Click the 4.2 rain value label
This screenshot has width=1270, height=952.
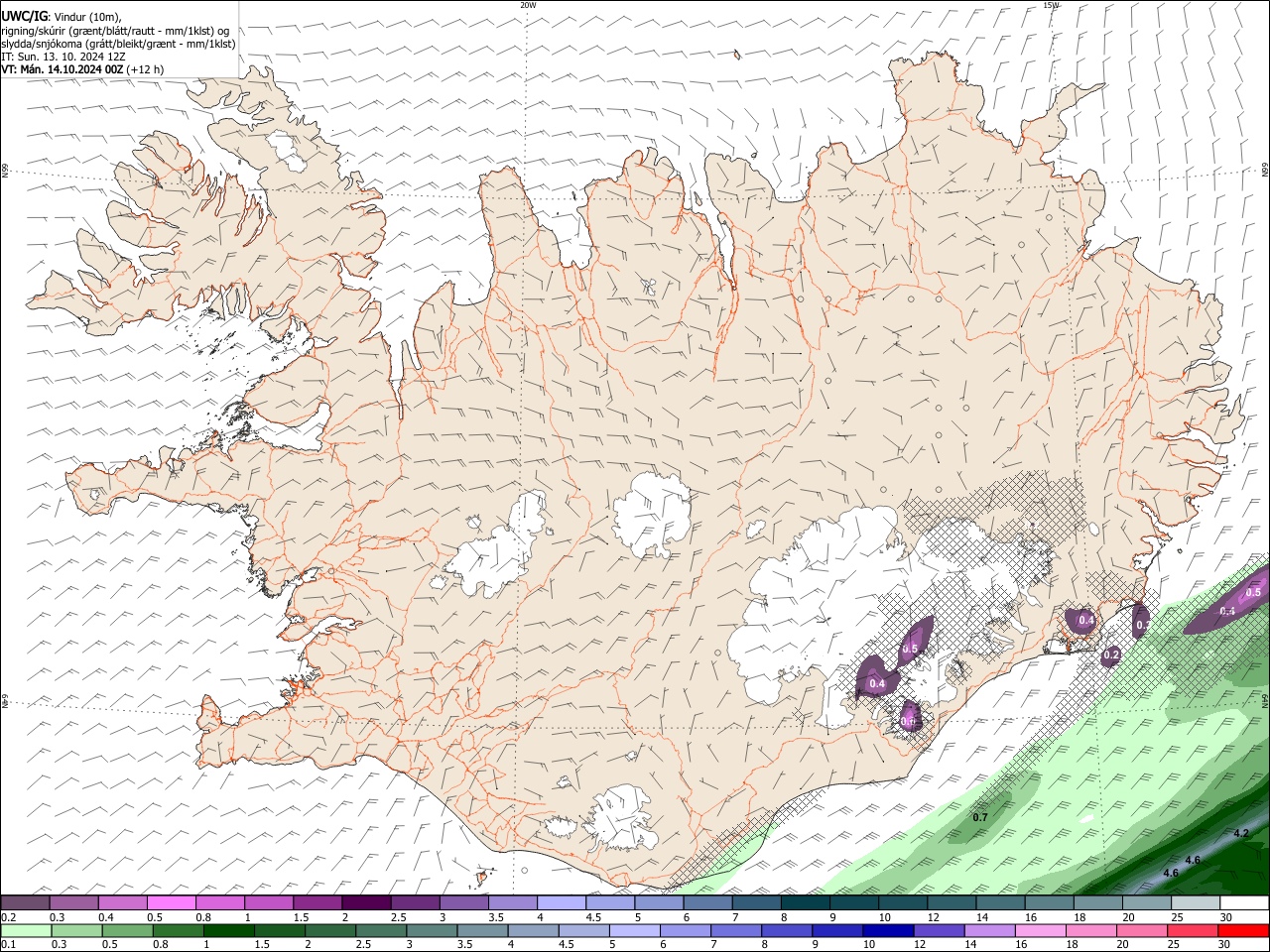pos(1241,834)
